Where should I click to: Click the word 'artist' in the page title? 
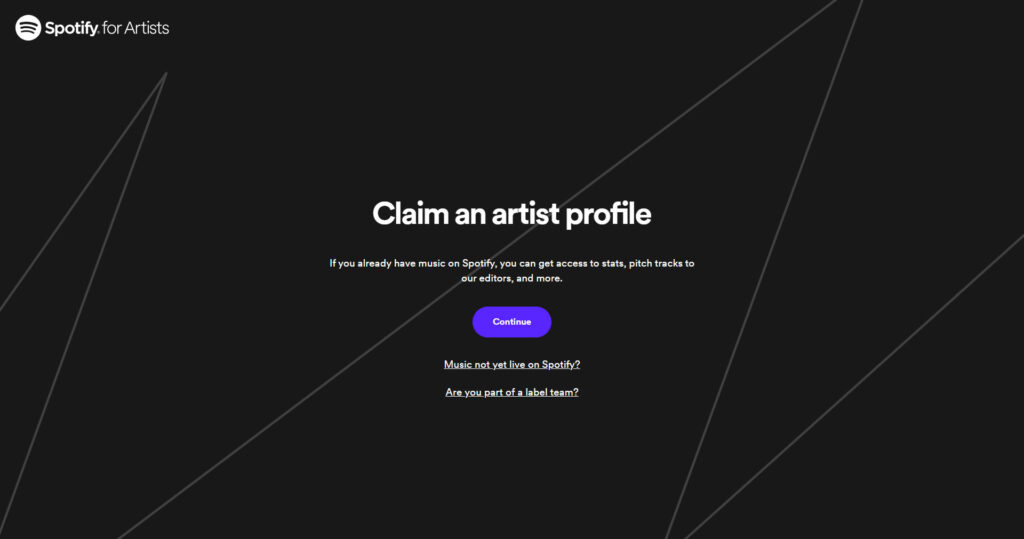[x=525, y=214]
